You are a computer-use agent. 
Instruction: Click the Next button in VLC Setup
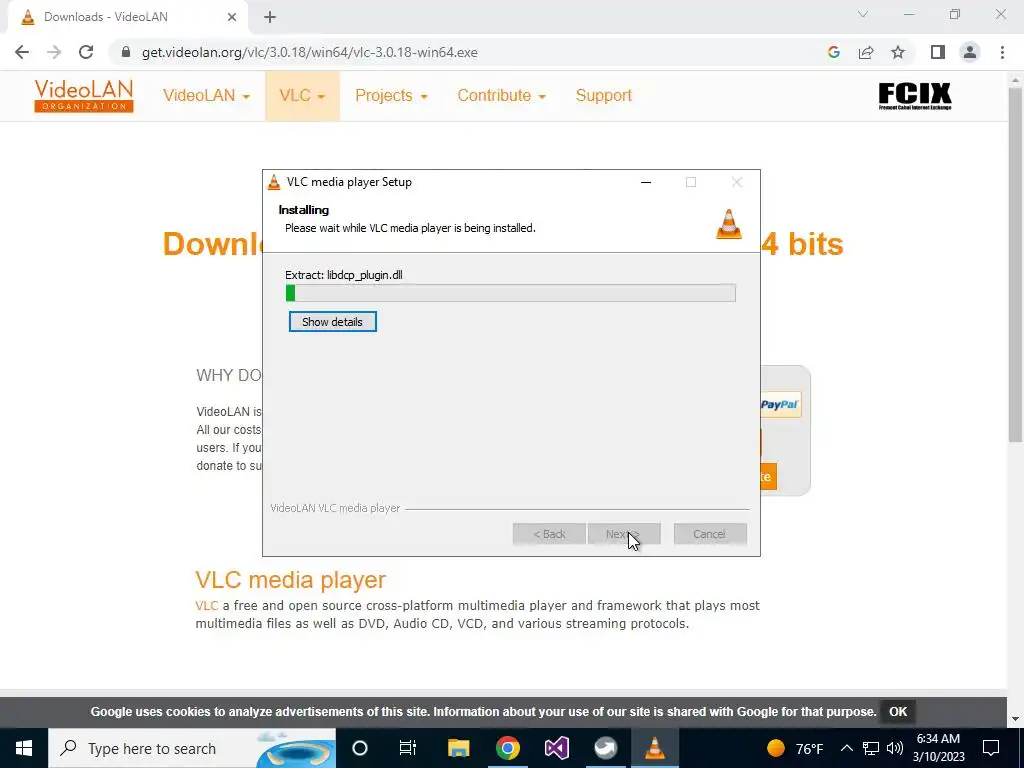coord(624,534)
